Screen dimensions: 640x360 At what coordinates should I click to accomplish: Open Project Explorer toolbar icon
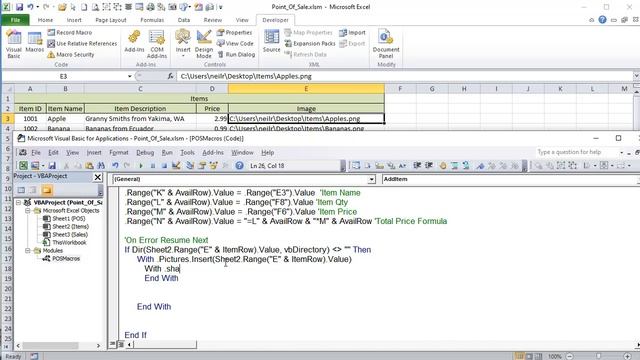[190, 166]
